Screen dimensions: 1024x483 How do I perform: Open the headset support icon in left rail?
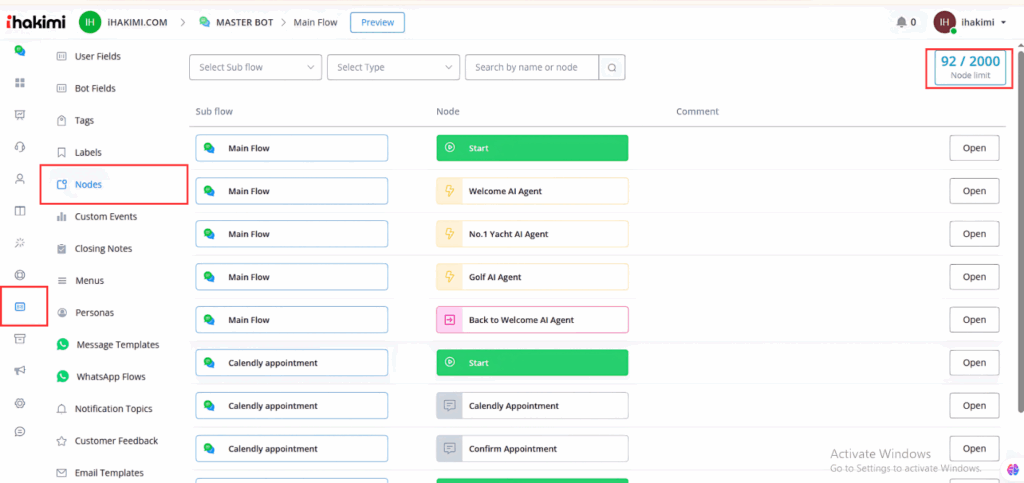pyautogui.click(x=20, y=147)
